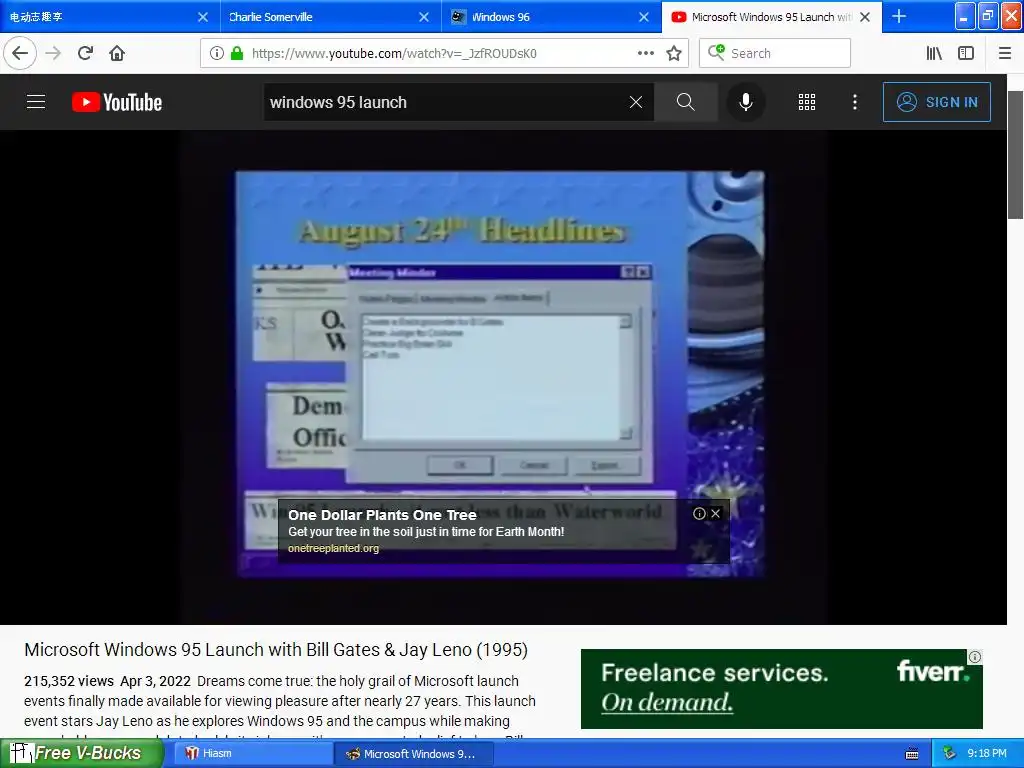Open YouTube settings three-dot menu
1024x768 pixels.
pyautogui.click(x=855, y=102)
